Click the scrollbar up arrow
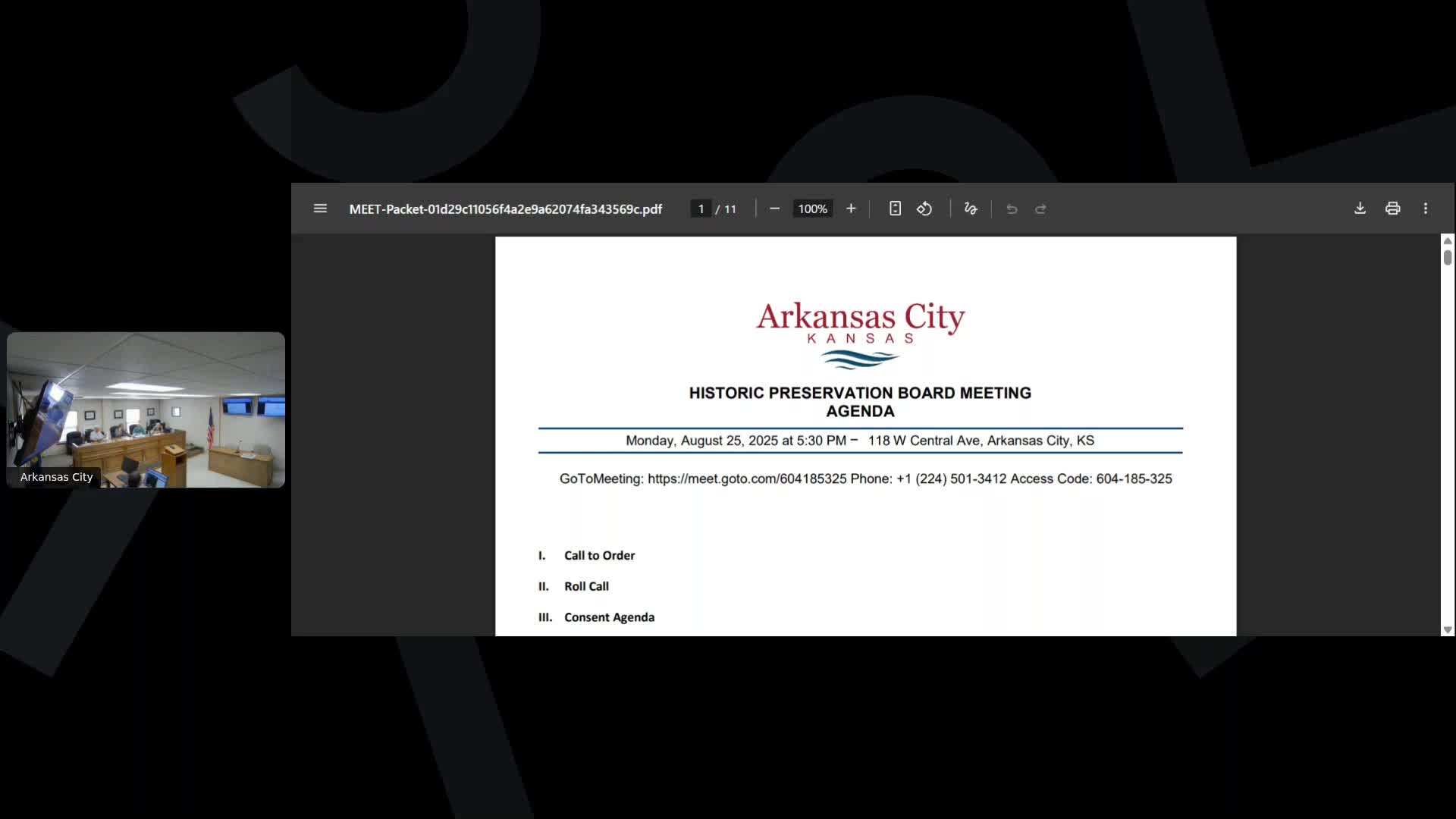Image resolution: width=1456 pixels, height=819 pixels. coord(1448,240)
